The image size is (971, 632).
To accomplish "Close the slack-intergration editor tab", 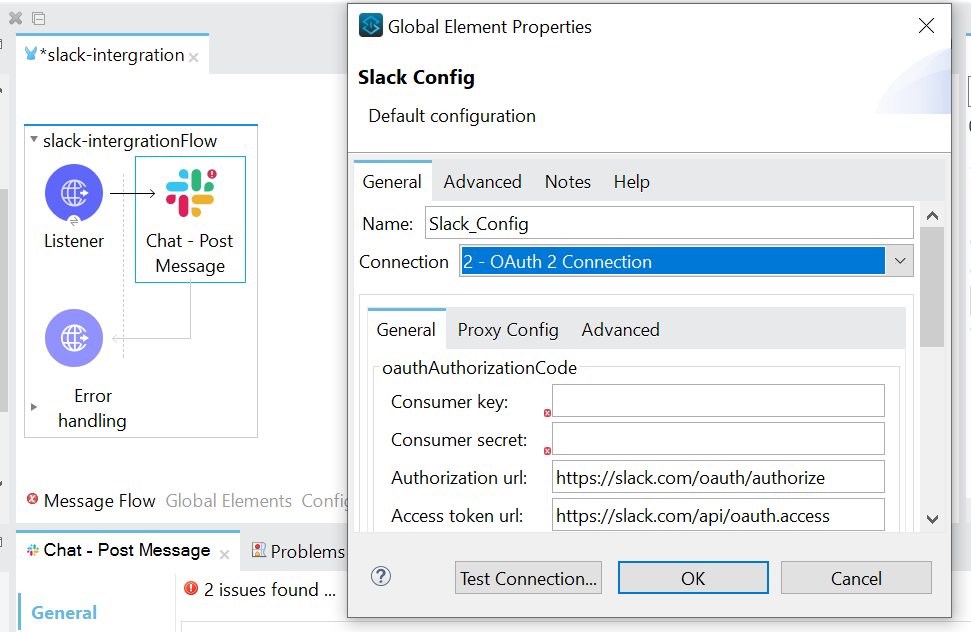I will (193, 58).
